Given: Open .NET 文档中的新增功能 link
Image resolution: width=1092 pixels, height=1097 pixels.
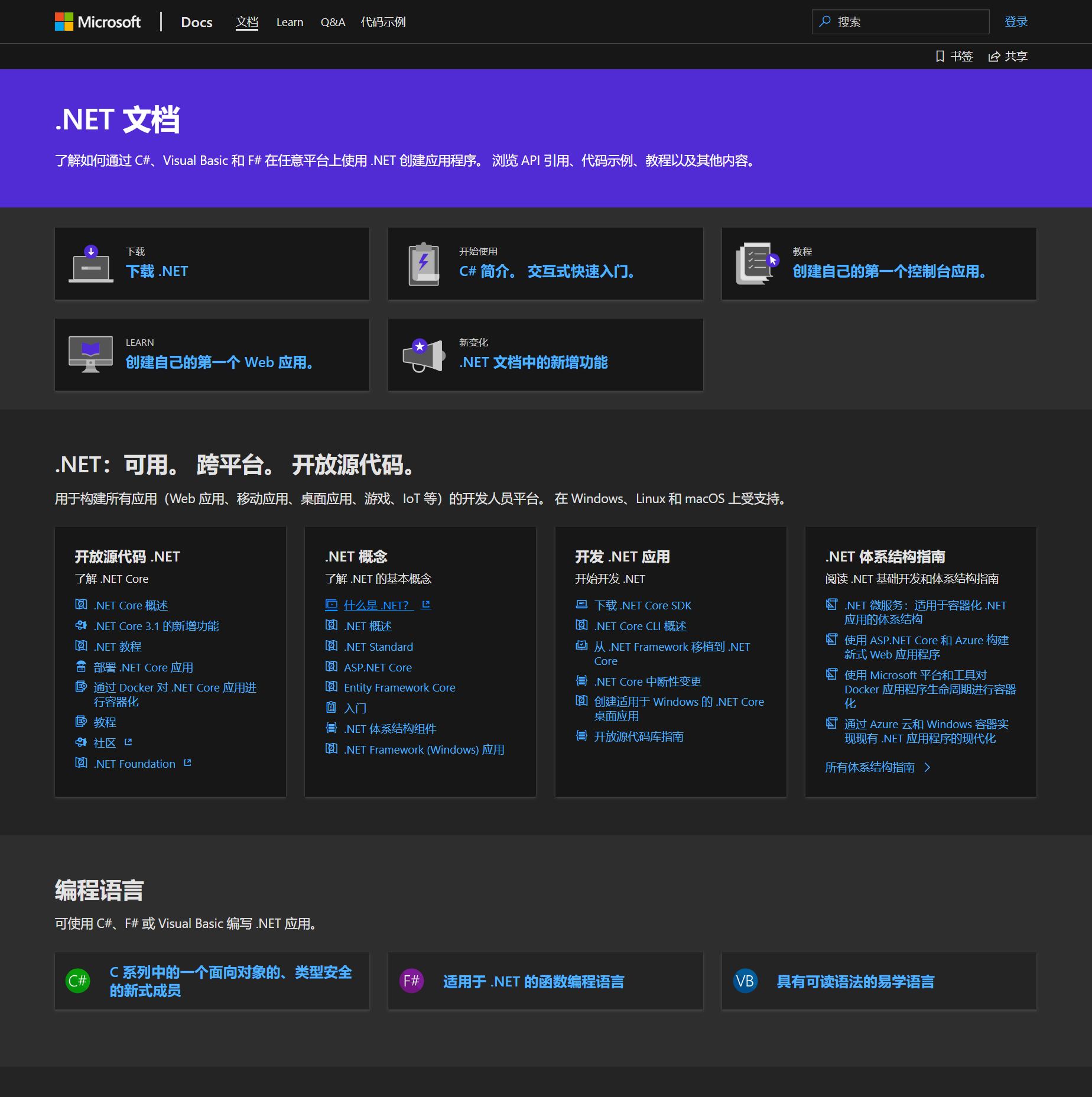Looking at the screenshot, I should tap(533, 362).
